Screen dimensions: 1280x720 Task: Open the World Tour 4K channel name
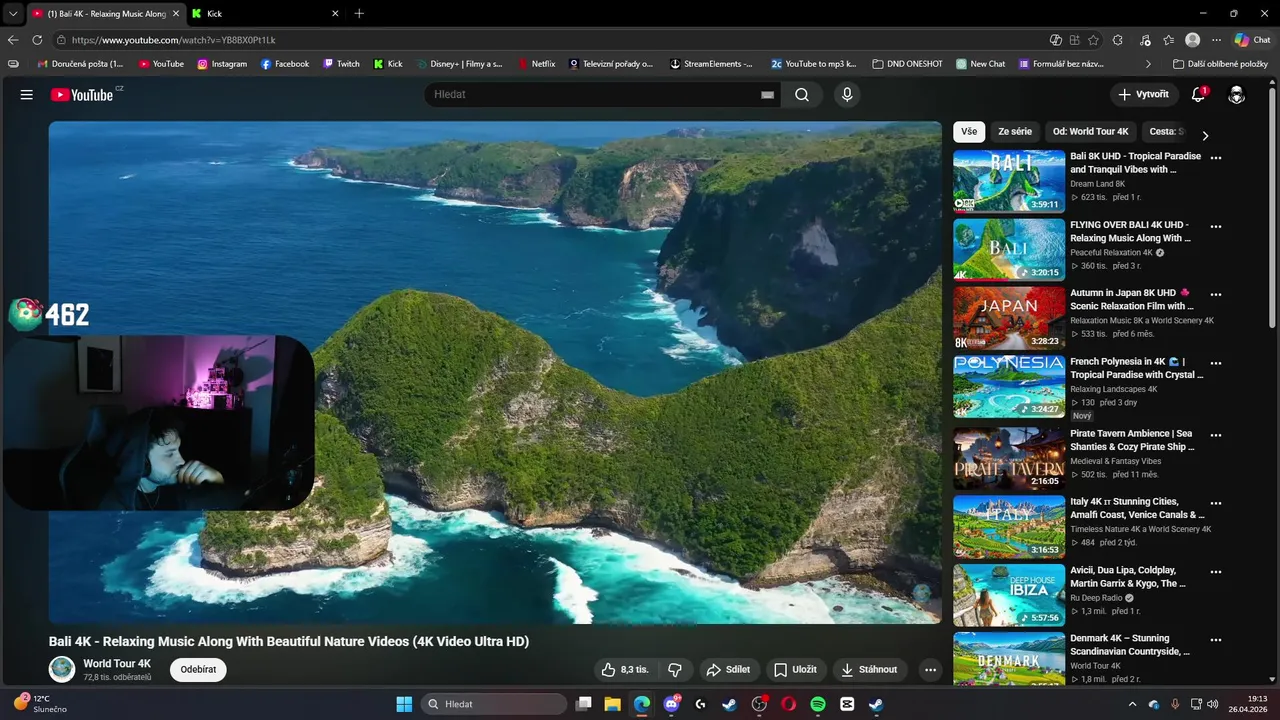pyautogui.click(x=117, y=663)
